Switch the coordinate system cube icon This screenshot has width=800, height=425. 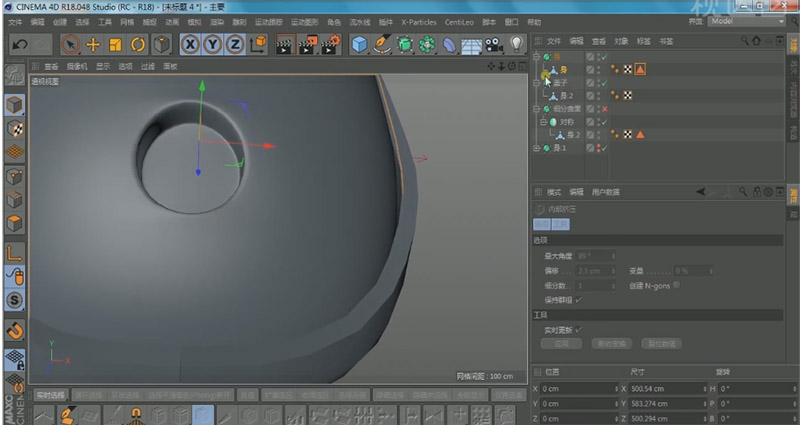click(x=259, y=45)
